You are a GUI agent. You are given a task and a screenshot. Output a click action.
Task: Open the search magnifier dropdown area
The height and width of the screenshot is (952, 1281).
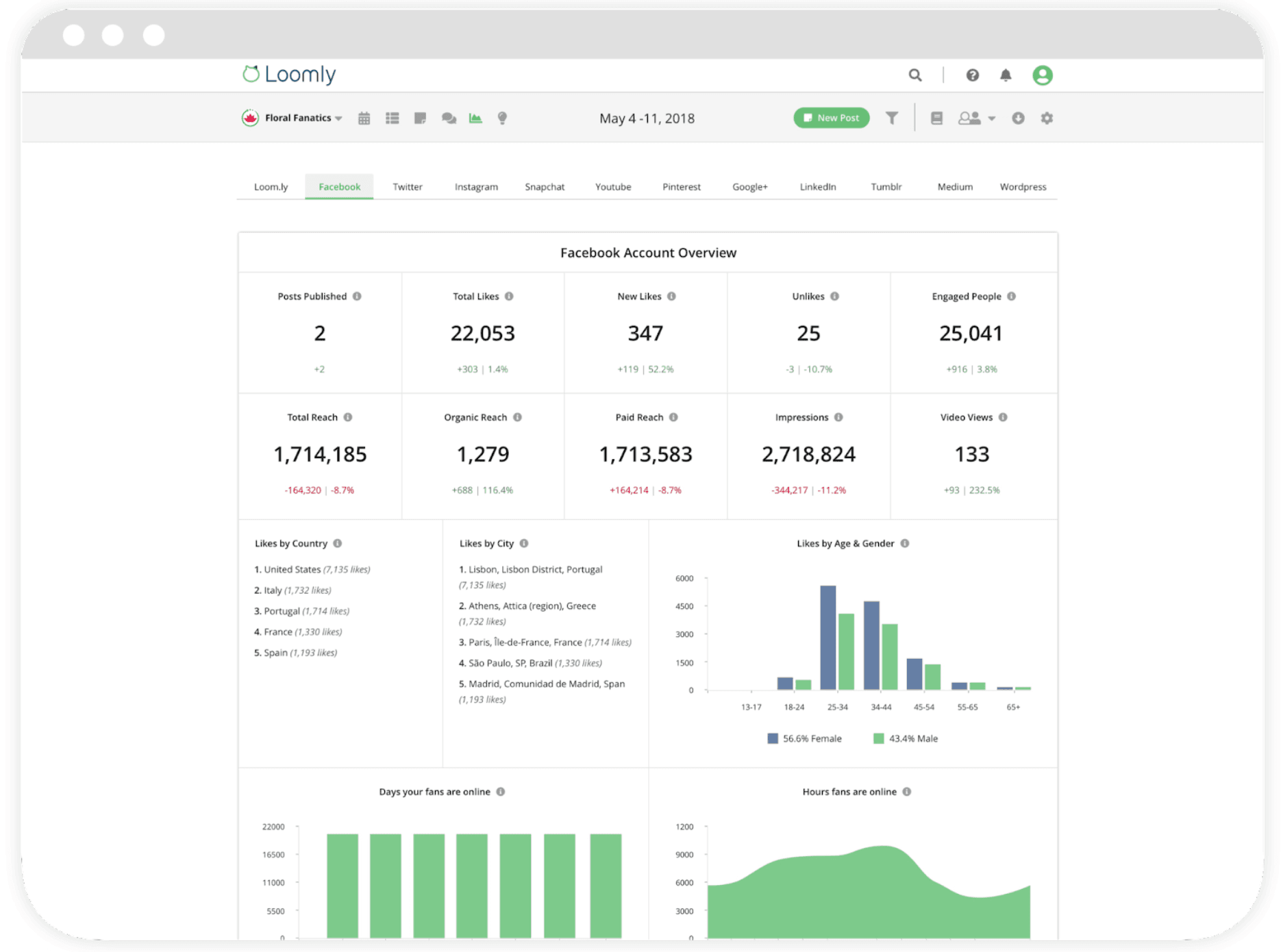(x=915, y=75)
